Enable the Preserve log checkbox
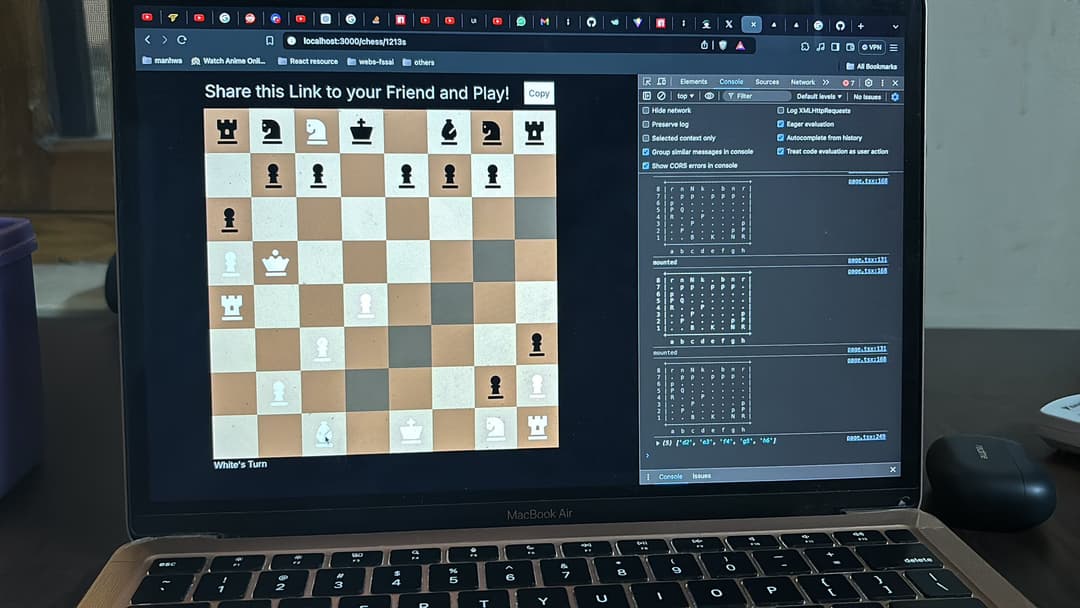The height and width of the screenshot is (608, 1080). click(x=645, y=124)
